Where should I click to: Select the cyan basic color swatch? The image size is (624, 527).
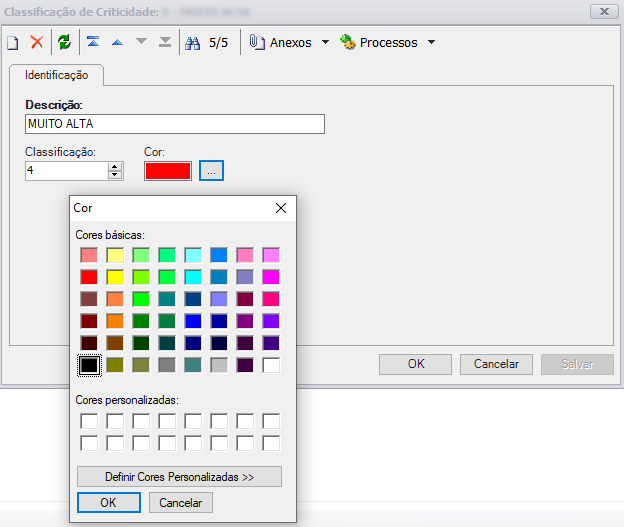tap(193, 277)
